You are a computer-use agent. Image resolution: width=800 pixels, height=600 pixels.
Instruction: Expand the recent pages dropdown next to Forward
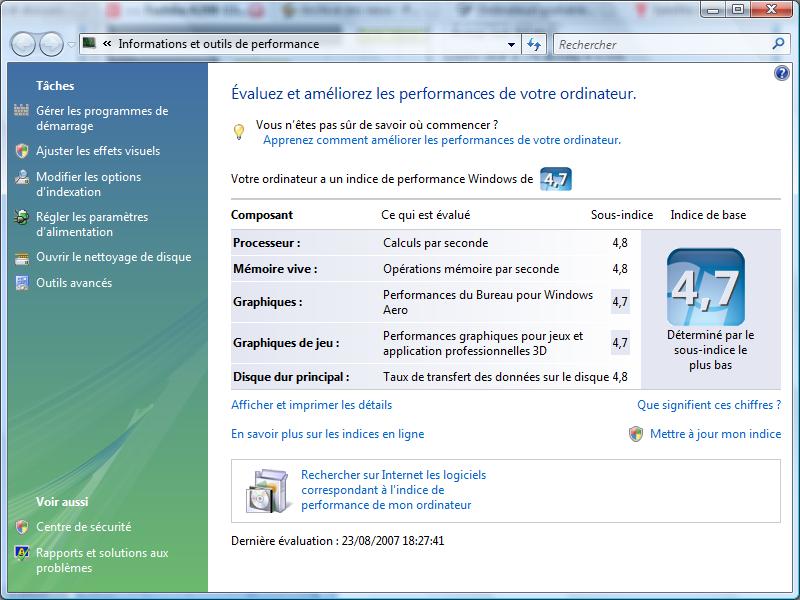(x=71, y=44)
